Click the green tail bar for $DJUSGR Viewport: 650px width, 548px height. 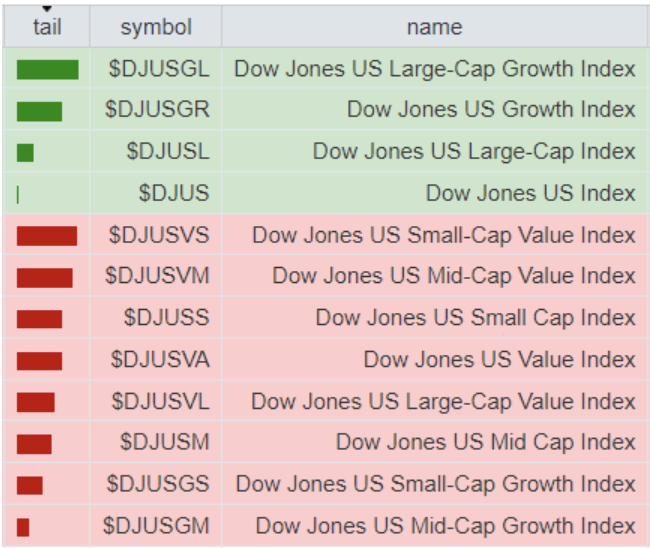click(x=39, y=111)
